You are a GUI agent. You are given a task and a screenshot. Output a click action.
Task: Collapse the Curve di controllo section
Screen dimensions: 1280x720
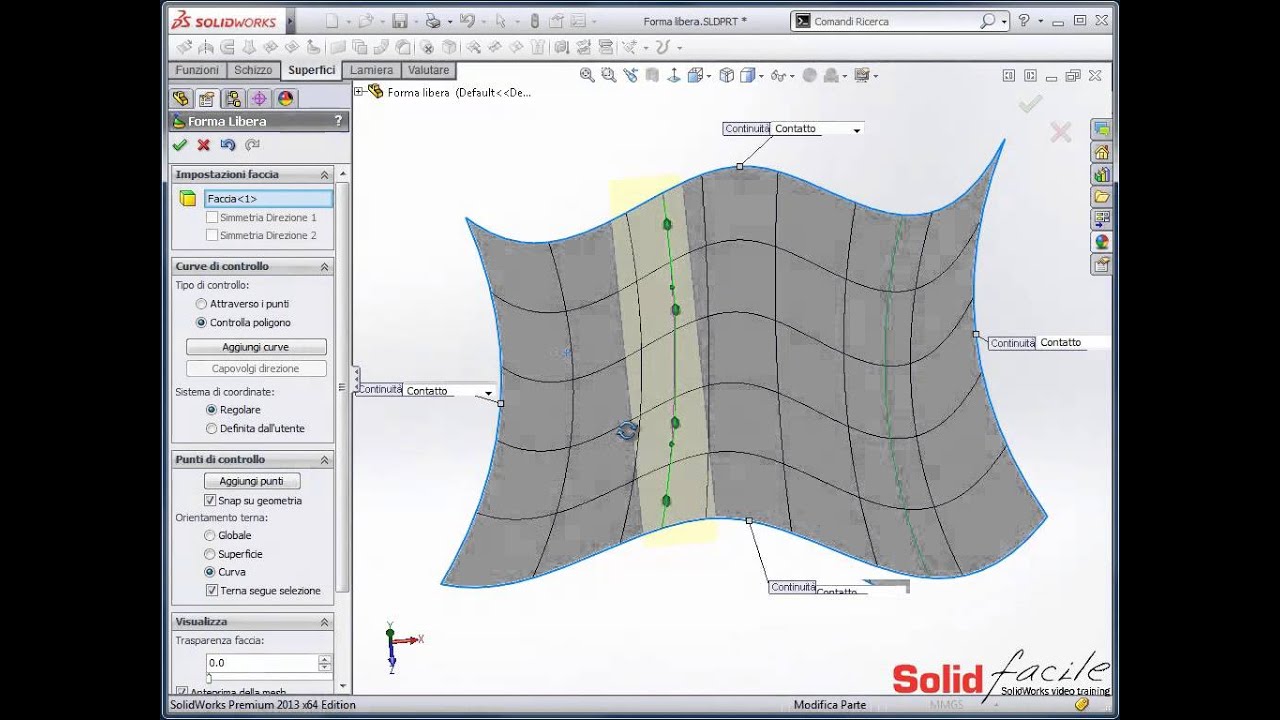(324, 266)
